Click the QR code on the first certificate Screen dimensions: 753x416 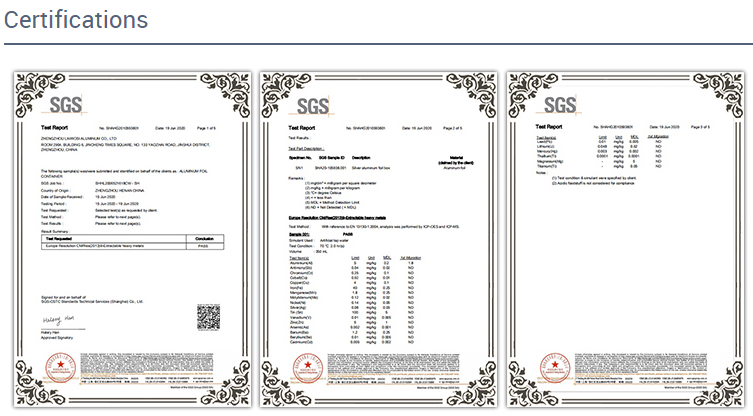pos(208,317)
